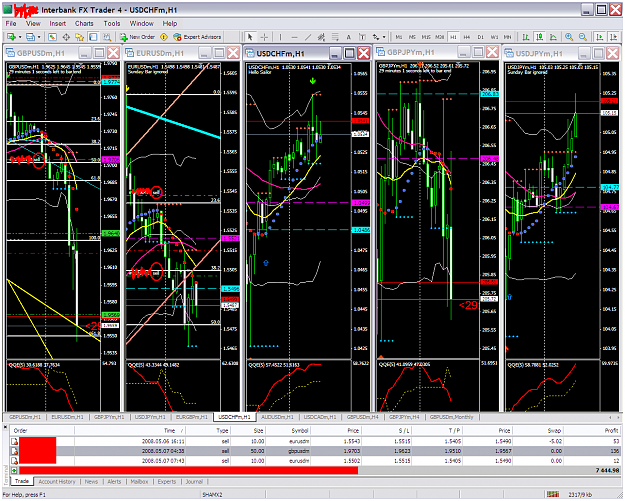Click the yellow diamond MetaEditor icon
625x501 pixels.
point(163,37)
